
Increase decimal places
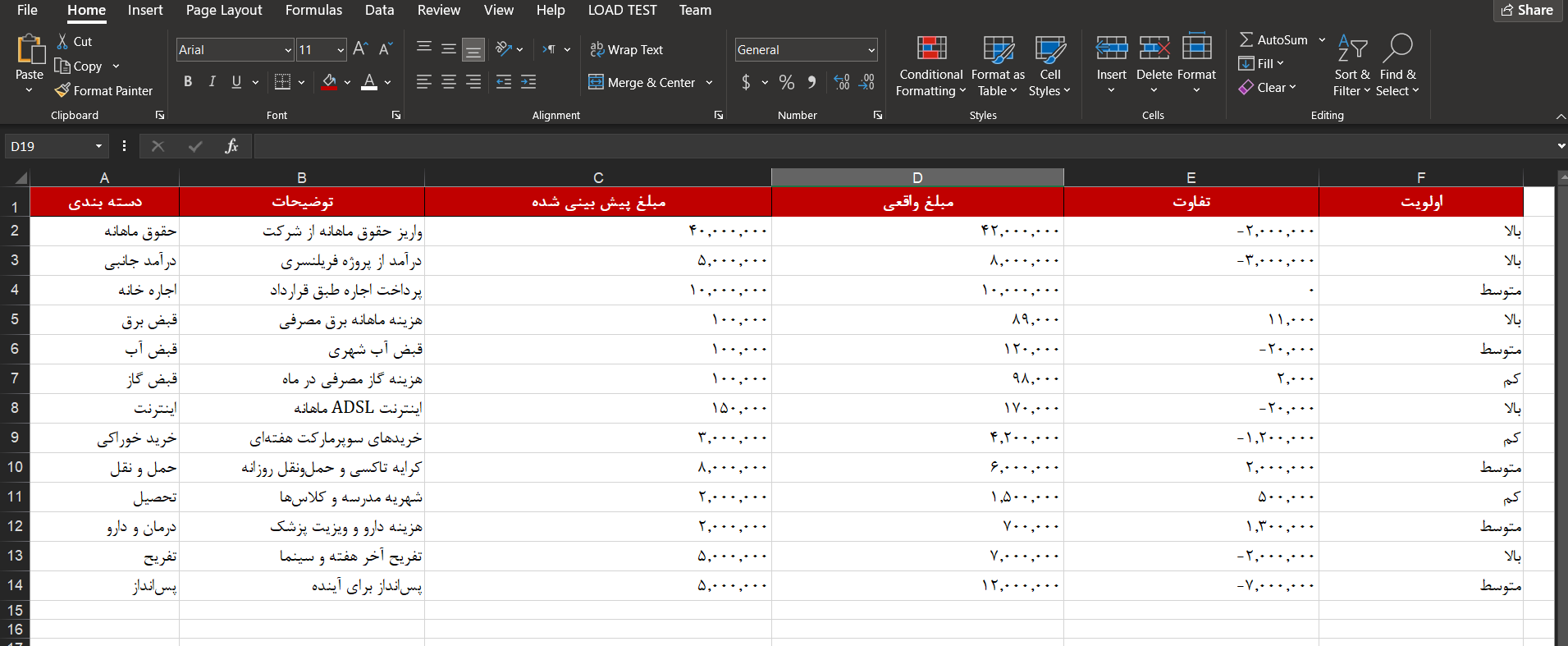[841, 82]
